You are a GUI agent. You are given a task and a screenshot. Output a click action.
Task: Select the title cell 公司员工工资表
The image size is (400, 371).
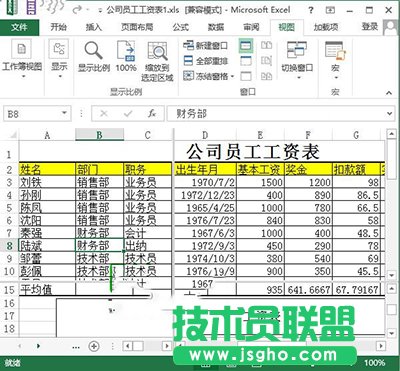click(253, 152)
